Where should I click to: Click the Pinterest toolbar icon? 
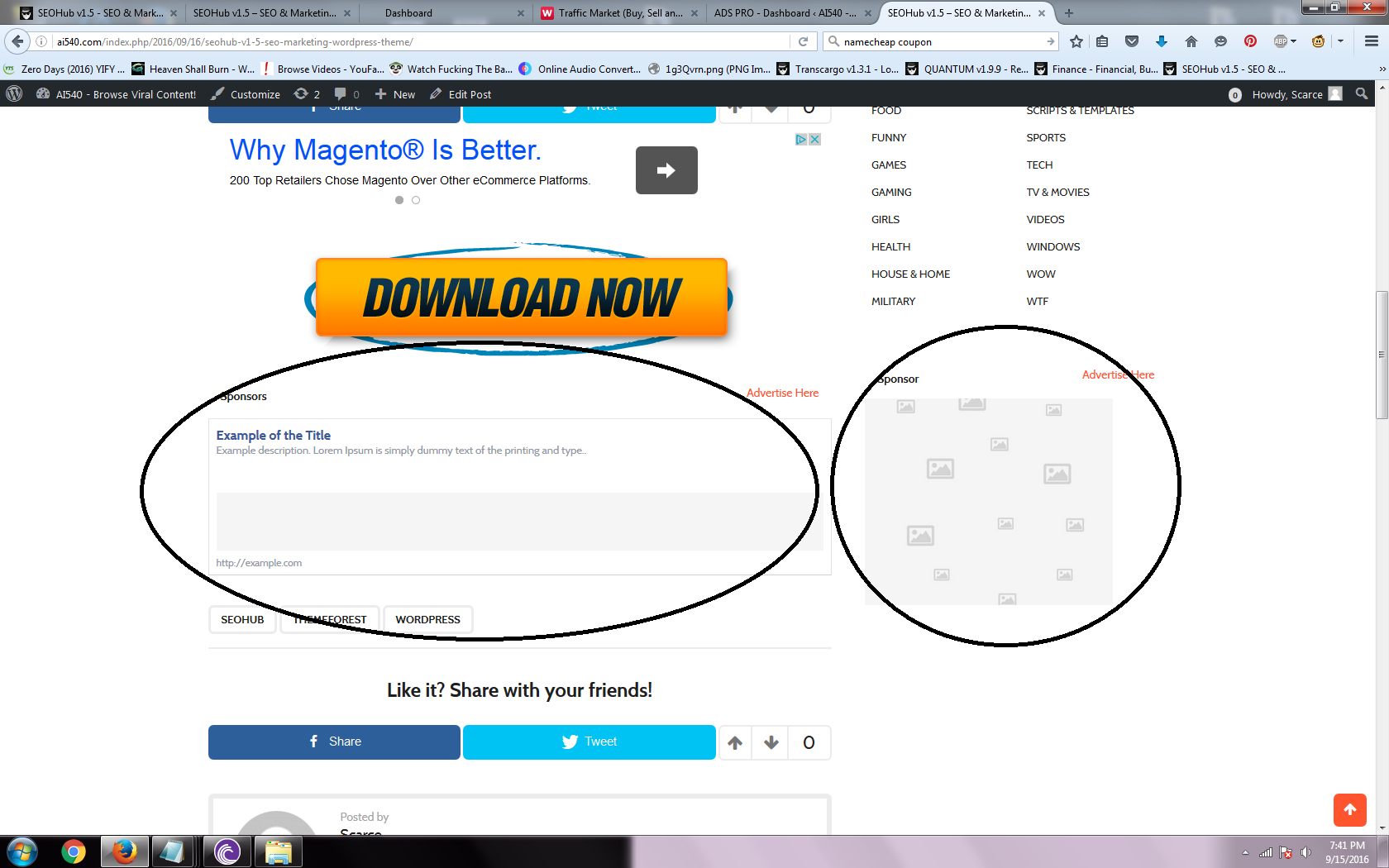pos(1250,41)
